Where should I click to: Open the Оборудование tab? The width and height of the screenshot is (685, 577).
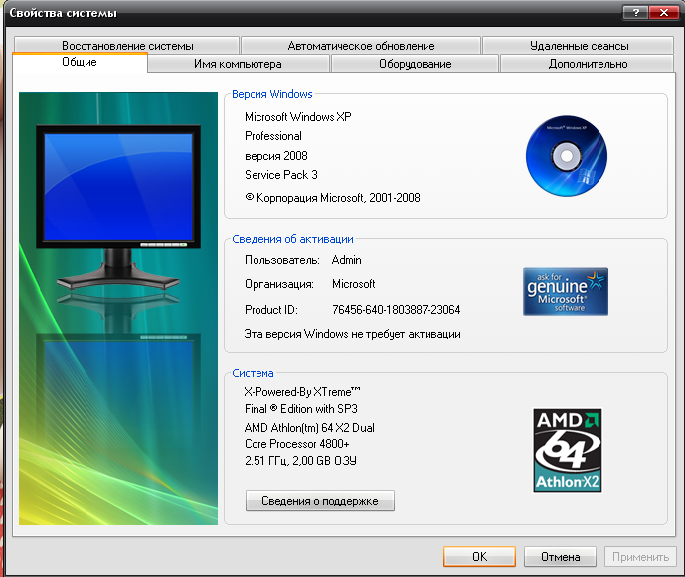[415, 64]
